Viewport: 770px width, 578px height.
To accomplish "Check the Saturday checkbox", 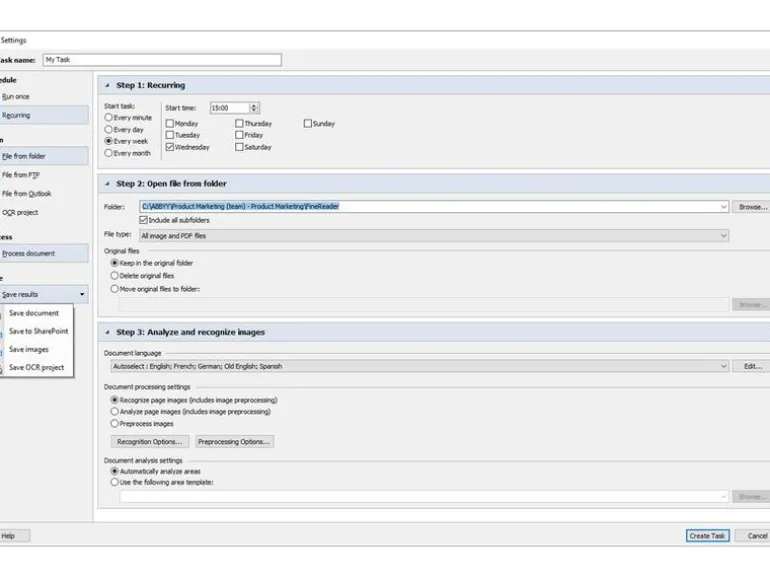I will pyautogui.click(x=239, y=147).
